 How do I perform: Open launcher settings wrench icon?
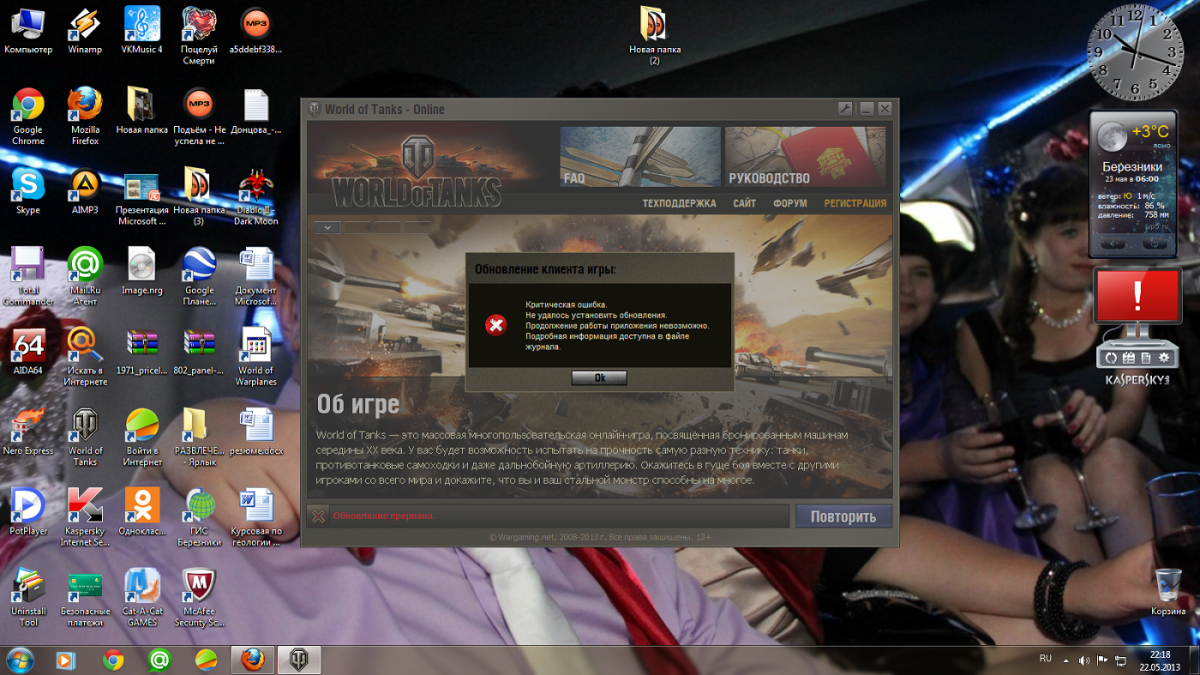coord(844,109)
